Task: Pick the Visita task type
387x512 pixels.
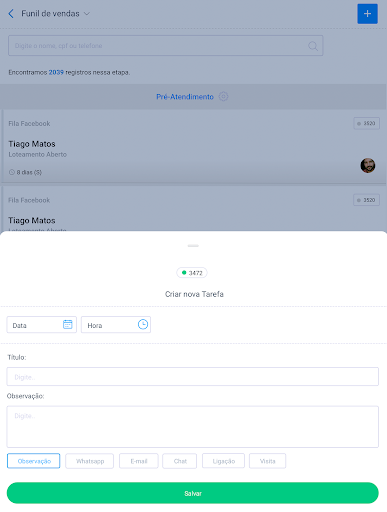Action: pyautogui.click(x=267, y=461)
